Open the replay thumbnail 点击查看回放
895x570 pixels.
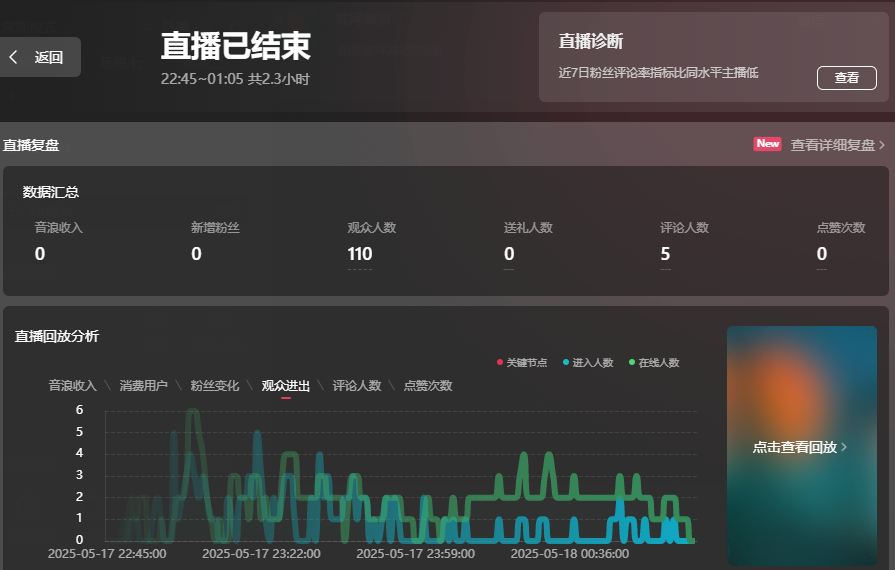(801, 446)
